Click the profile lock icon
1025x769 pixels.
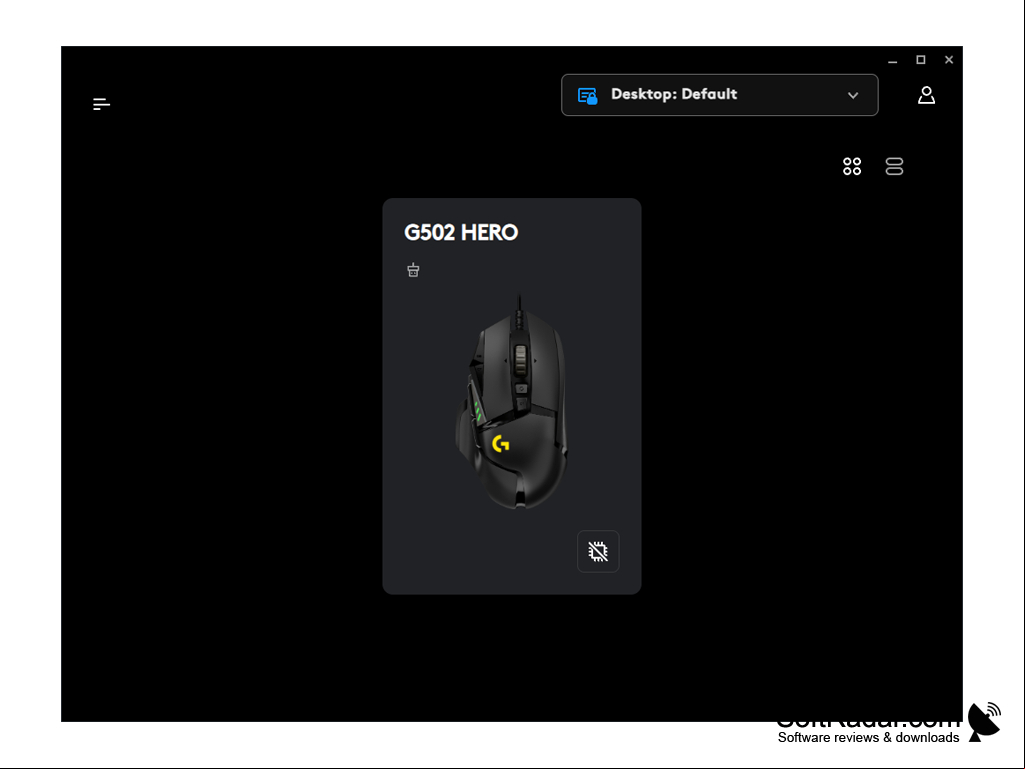pyautogui.click(x=587, y=96)
